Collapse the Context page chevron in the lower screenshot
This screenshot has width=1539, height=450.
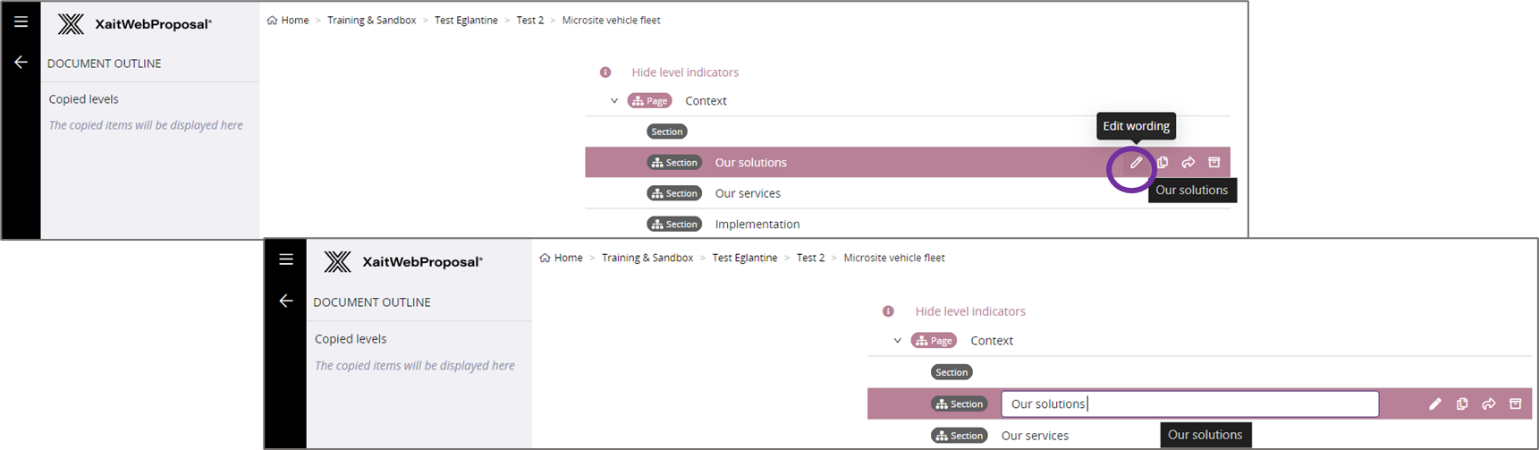(897, 340)
